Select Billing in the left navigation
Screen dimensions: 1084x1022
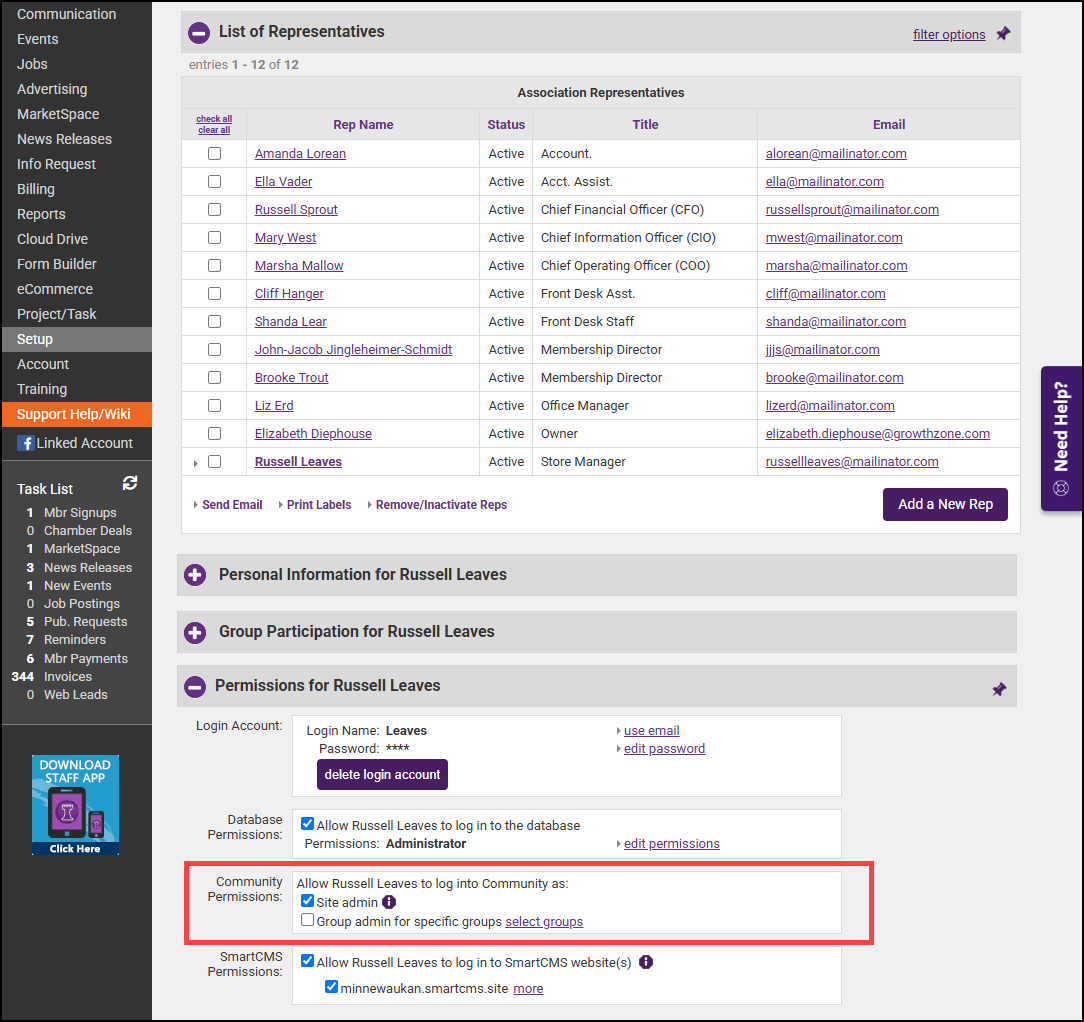(36, 189)
